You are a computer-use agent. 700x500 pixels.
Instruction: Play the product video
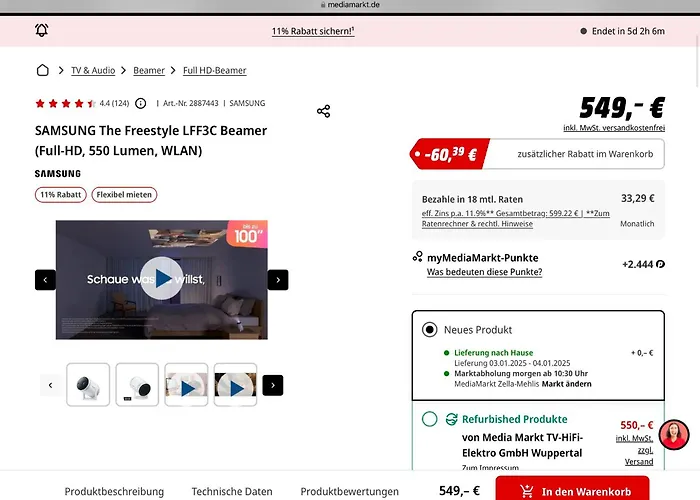point(162,279)
